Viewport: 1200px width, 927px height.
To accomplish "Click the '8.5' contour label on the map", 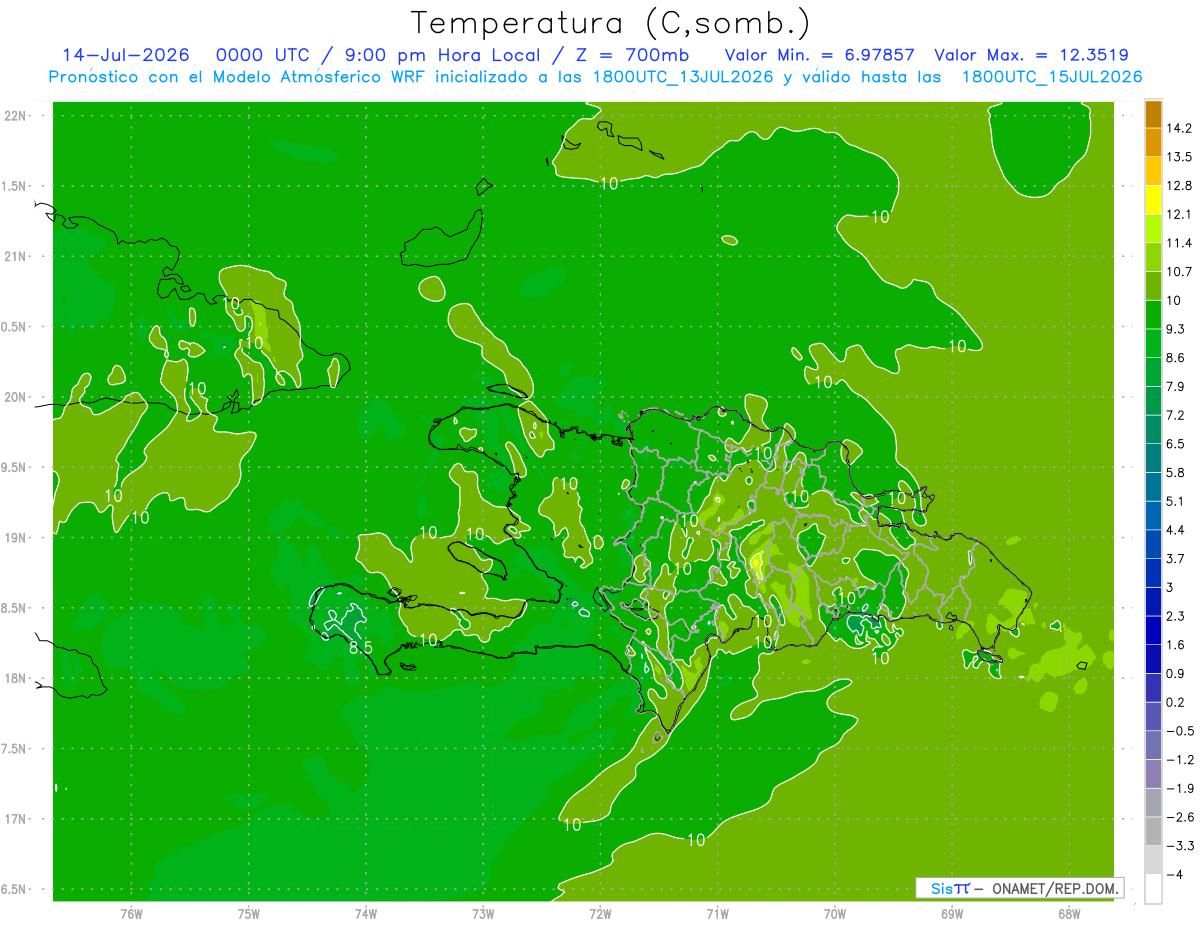I will [x=360, y=648].
